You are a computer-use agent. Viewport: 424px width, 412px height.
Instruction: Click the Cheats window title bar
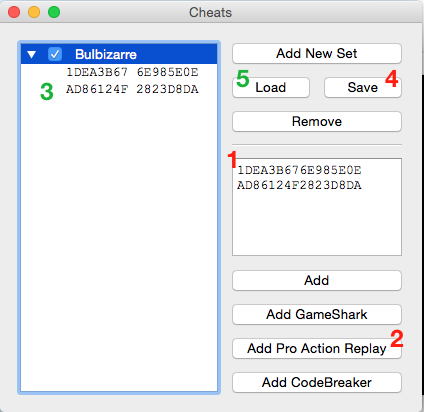point(210,12)
